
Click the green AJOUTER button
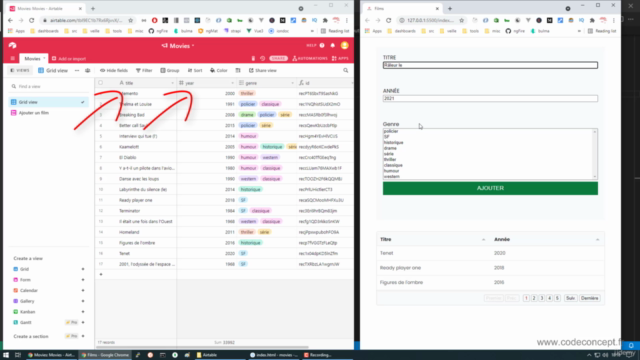(490, 188)
